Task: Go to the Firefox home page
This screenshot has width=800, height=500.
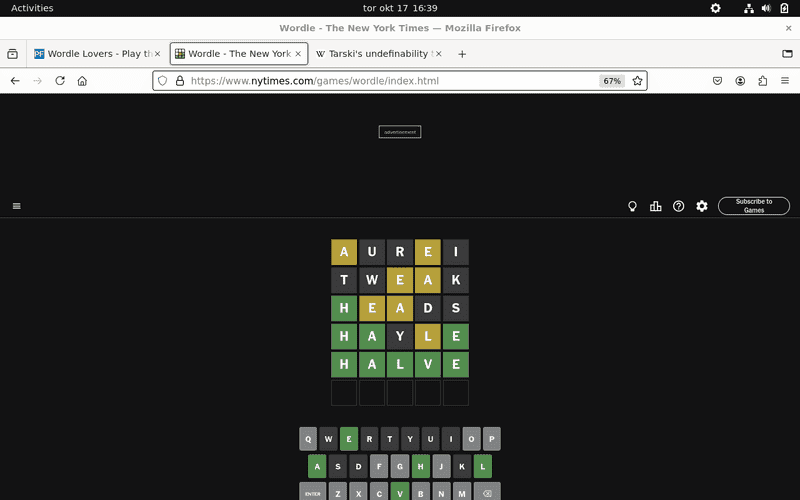Action: [x=82, y=81]
